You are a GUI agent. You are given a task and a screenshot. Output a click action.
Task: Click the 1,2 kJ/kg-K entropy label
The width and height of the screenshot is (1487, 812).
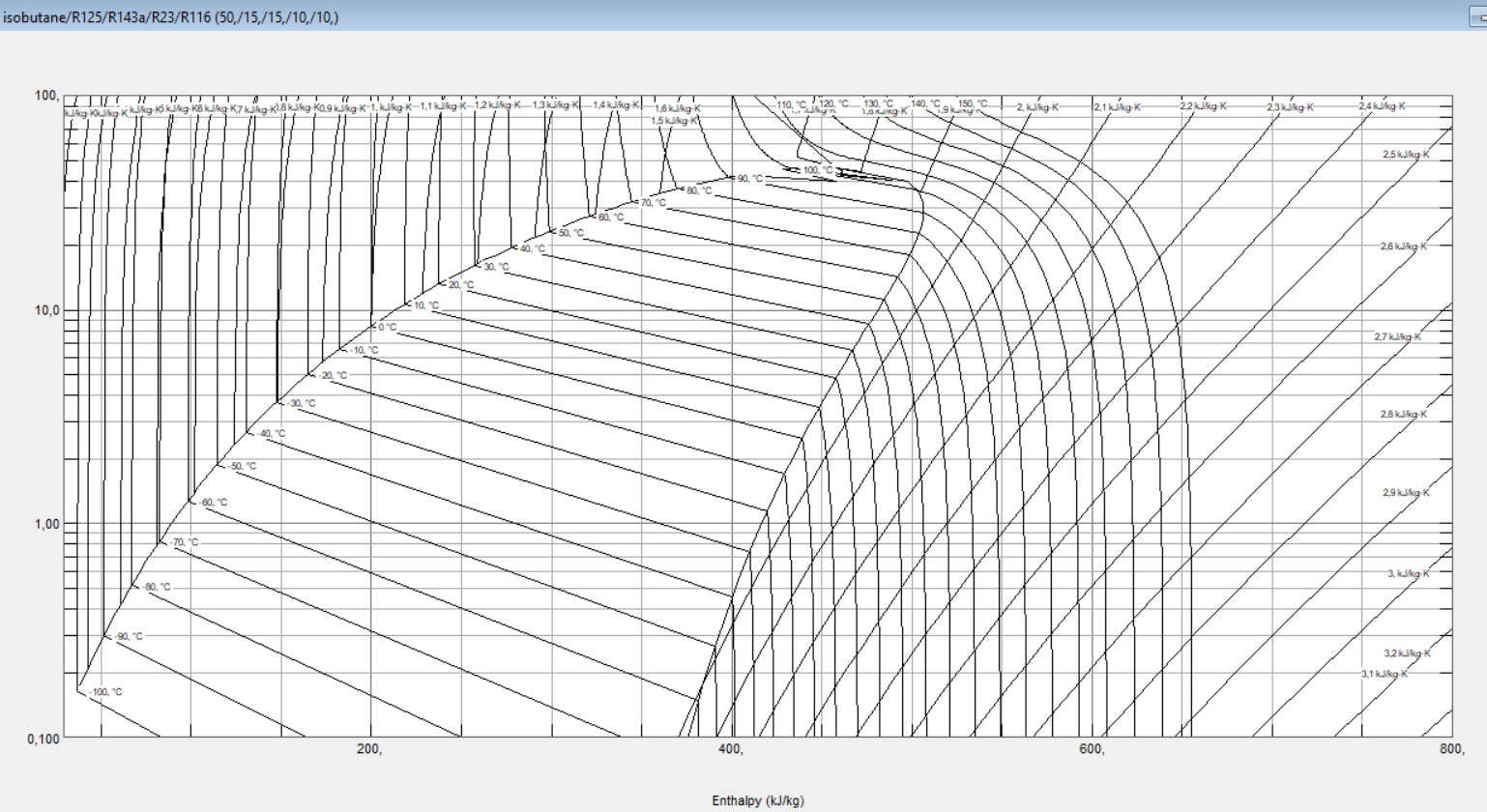[x=497, y=104]
